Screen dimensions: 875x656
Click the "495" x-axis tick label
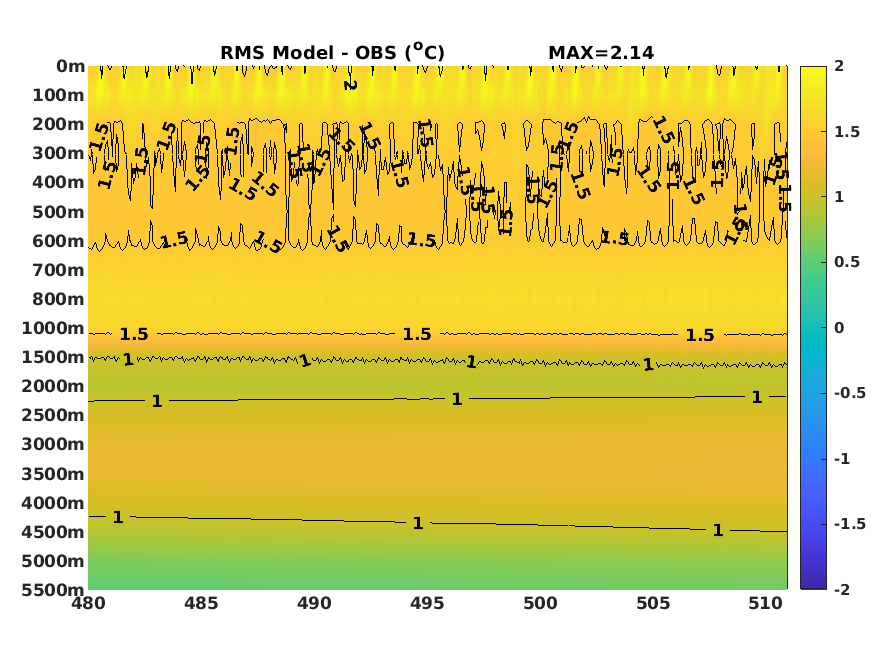[427, 603]
